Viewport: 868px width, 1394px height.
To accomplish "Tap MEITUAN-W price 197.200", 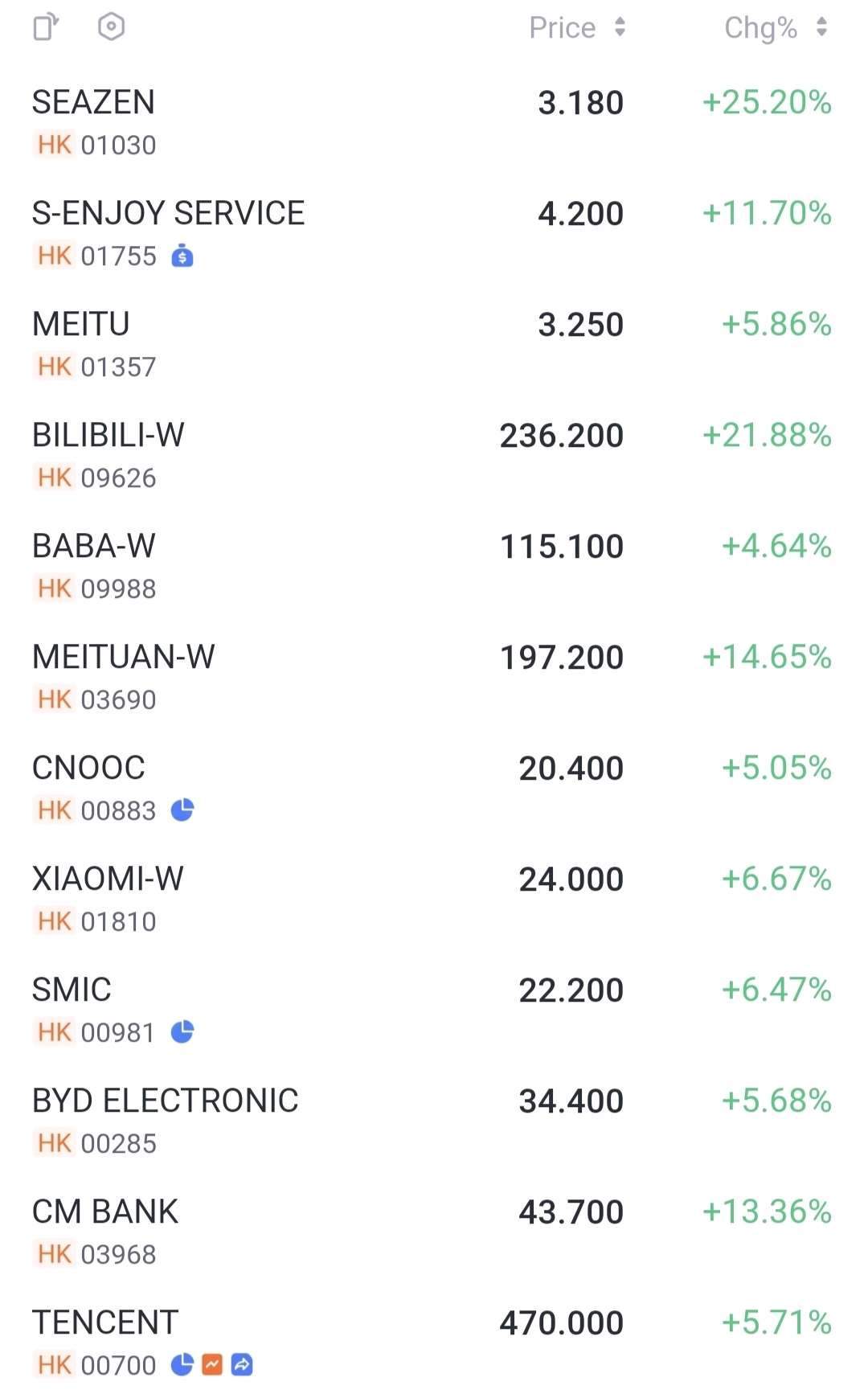I will [x=562, y=658].
